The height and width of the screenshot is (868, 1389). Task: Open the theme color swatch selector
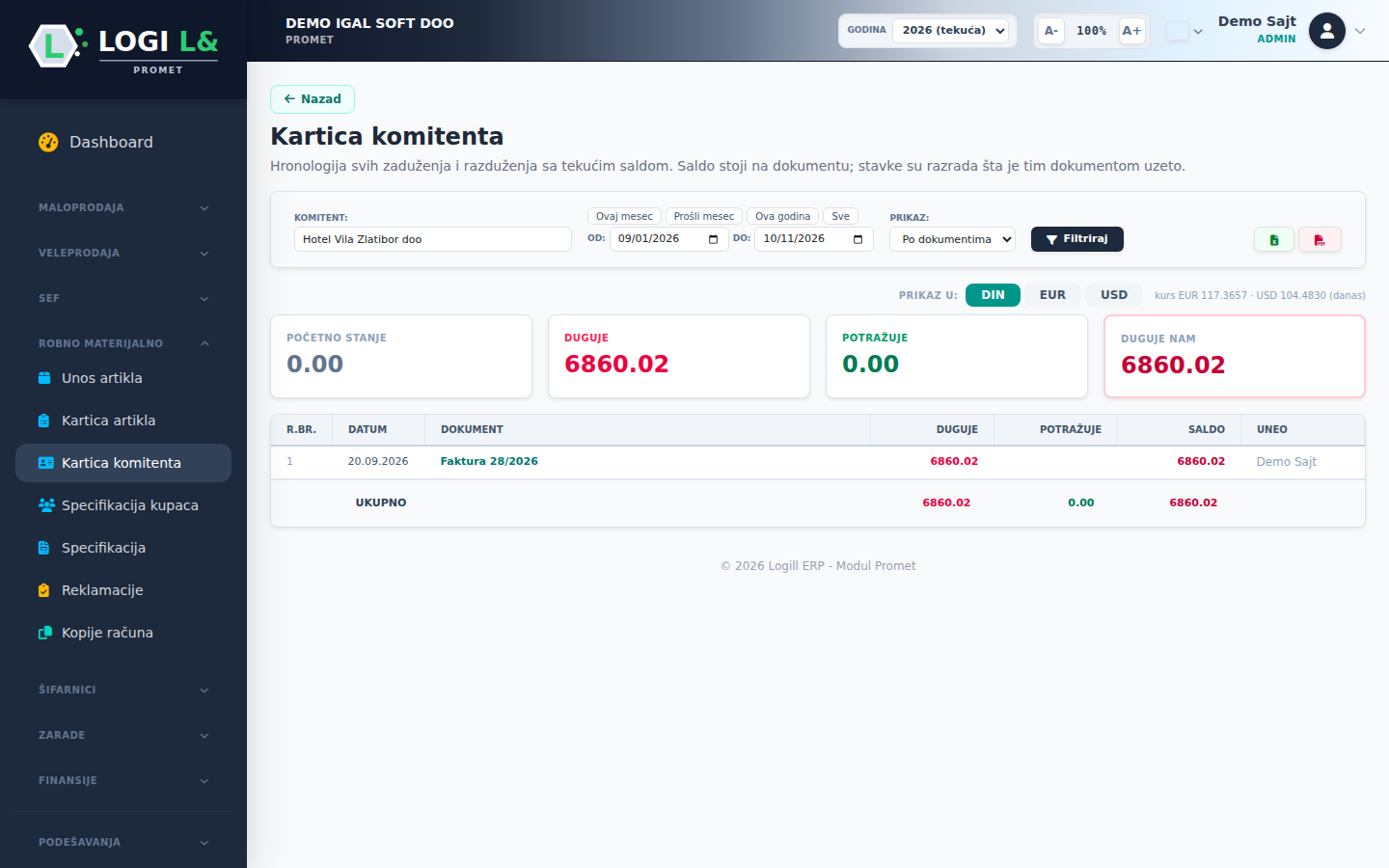click(1185, 31)
